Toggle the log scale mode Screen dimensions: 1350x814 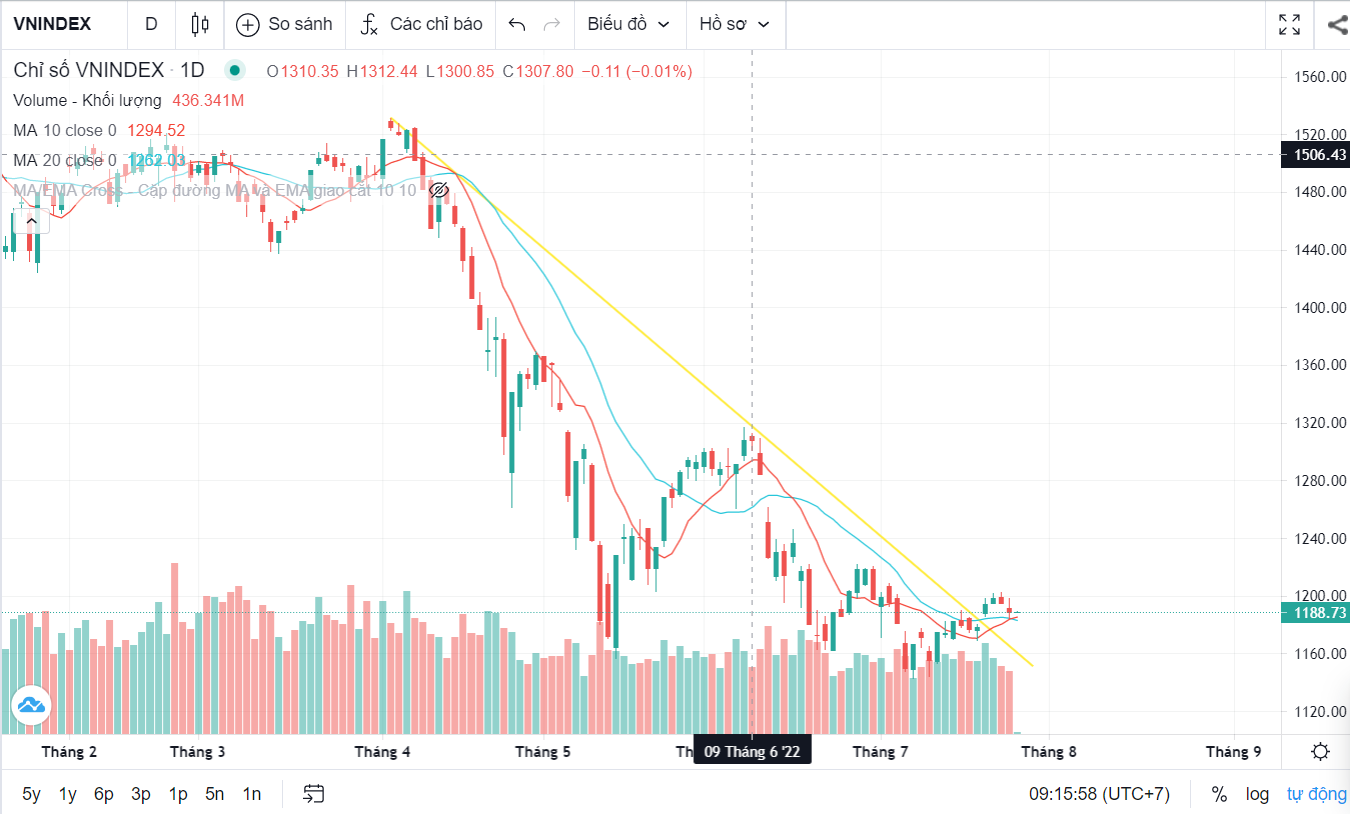pyautogui.click(x=1257, y=794)
